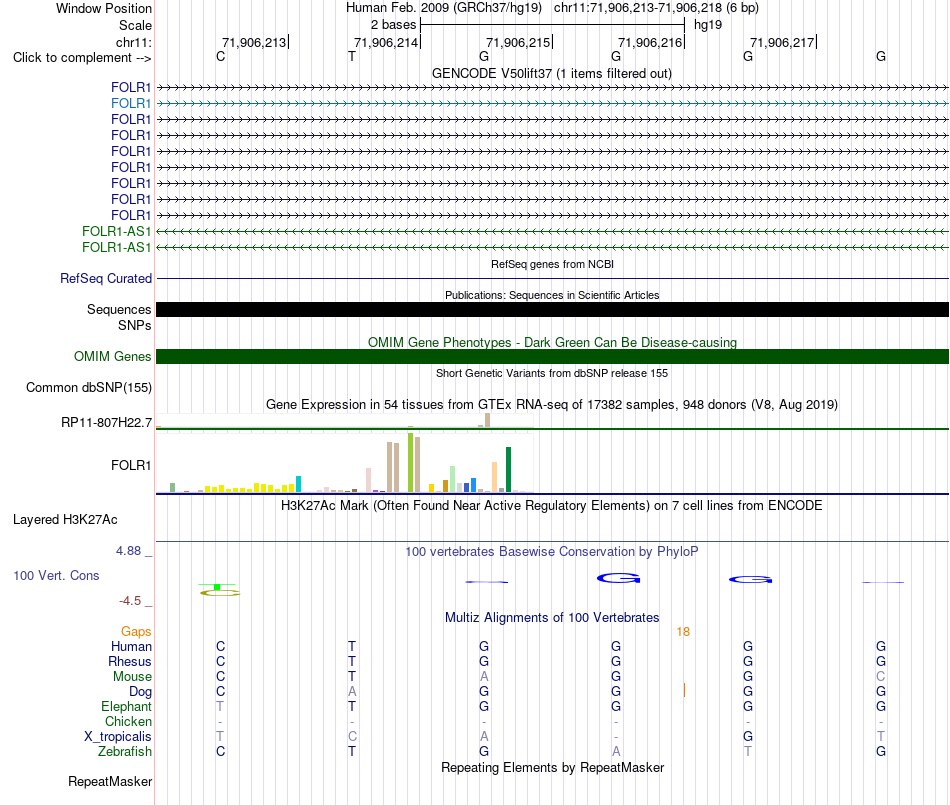Click the 'Scale' track label
Screen dimensions: 950x805
point(135,25)
